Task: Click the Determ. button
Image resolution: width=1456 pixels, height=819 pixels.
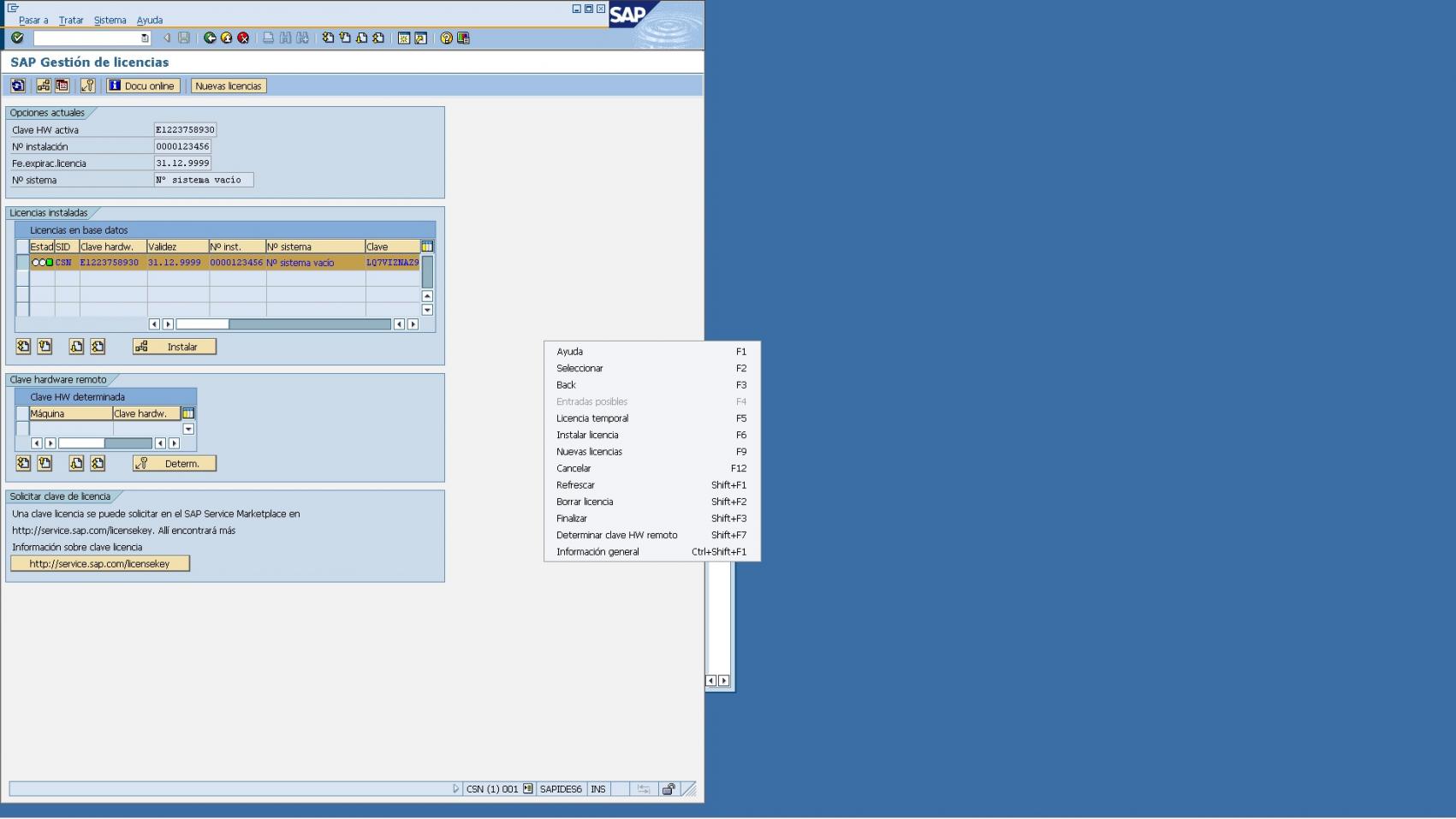Action: 175,463
